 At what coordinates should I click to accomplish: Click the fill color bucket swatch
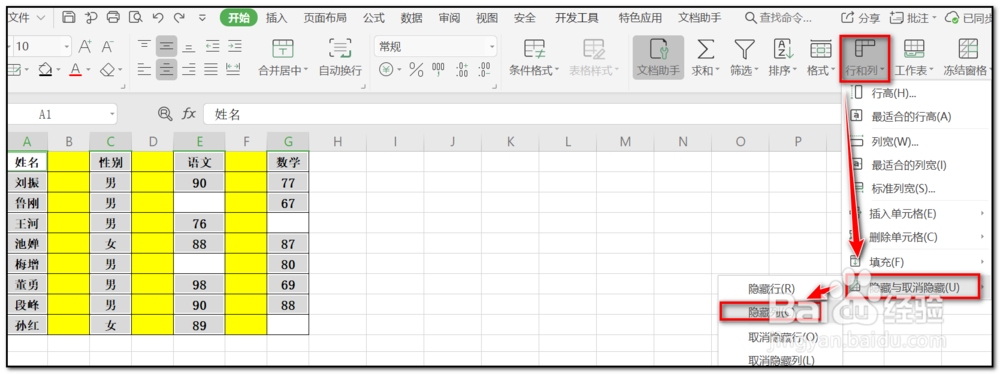(x=45, y=69)
